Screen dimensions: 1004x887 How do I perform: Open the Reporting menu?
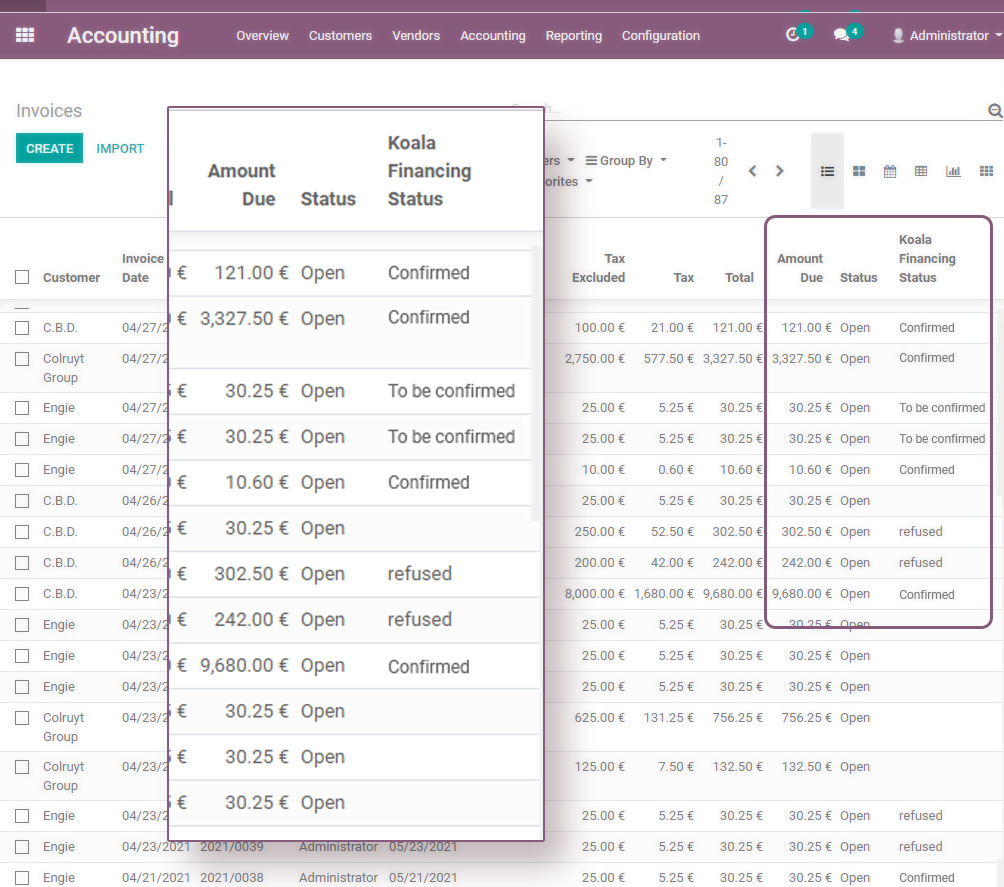(574, 36)
